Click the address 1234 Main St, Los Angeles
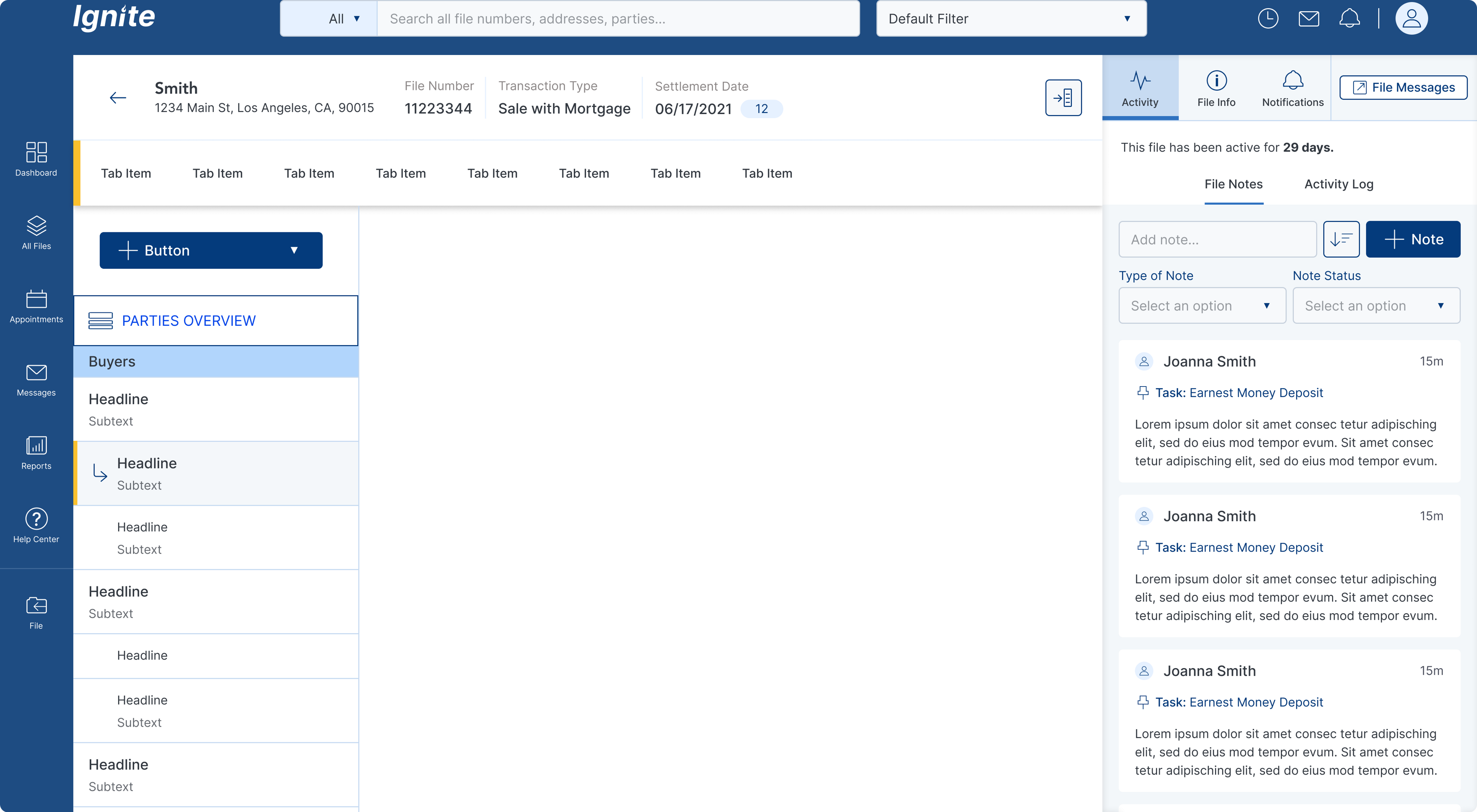Viewport: 1477px width, 812px height. click(x=264, y=108)
